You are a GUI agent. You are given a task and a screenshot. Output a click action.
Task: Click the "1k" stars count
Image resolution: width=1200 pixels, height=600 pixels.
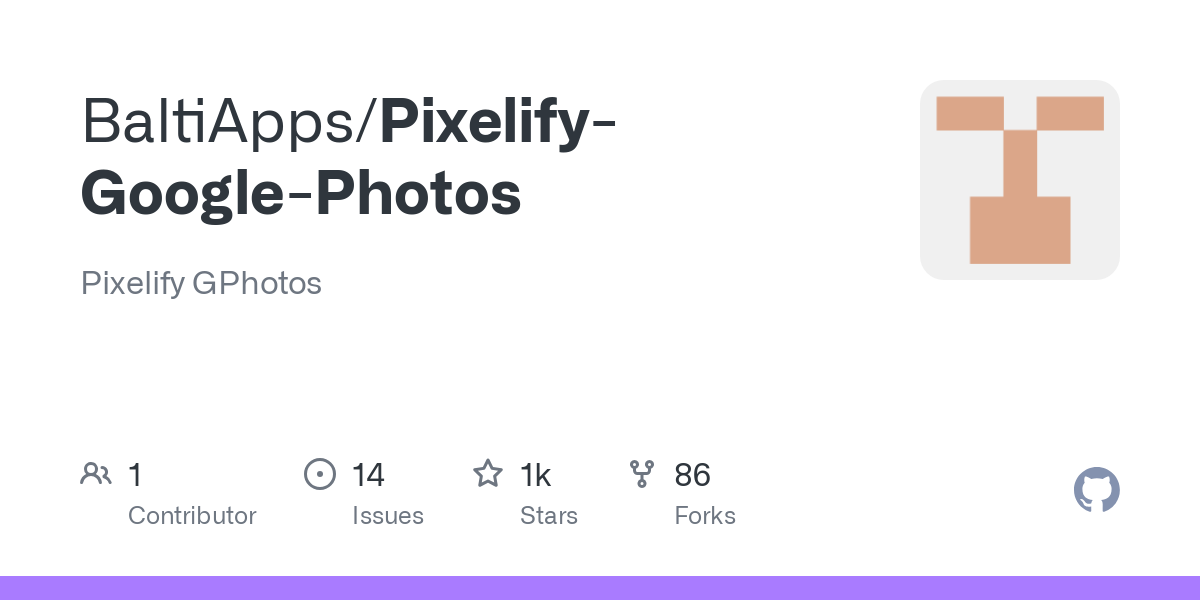click(536, 474)
